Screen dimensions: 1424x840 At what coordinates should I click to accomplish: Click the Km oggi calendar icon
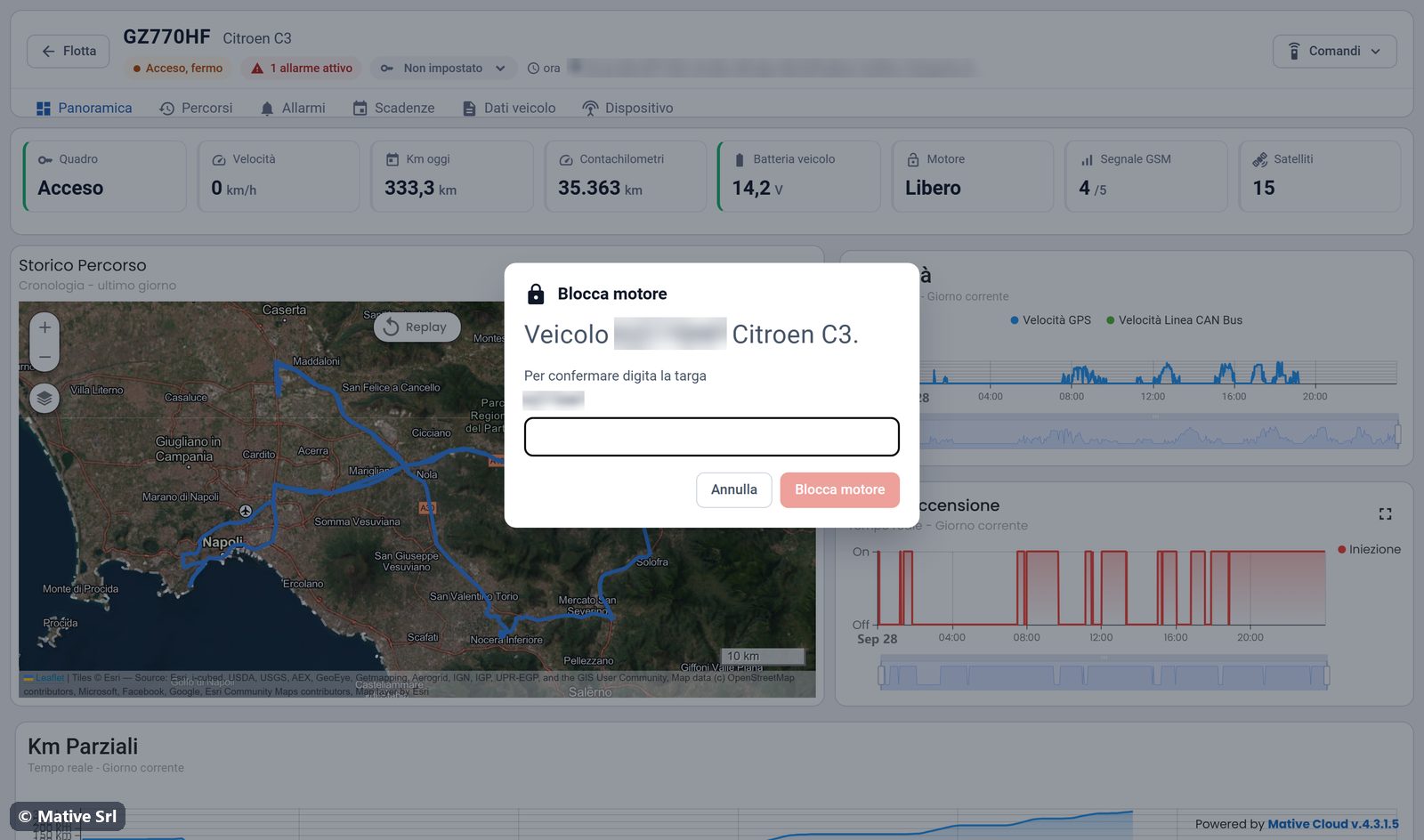(392, 160)
